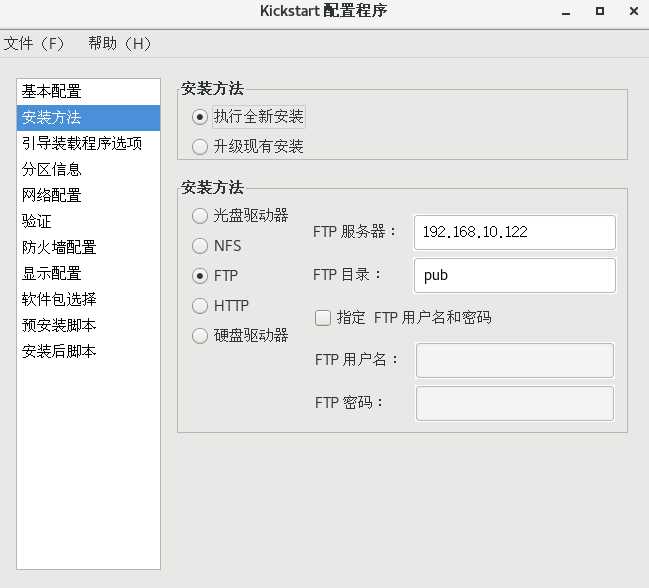Click the FTP 服务器 address field
The width and height of the screenshot is (649, 588).
[514, 232]
